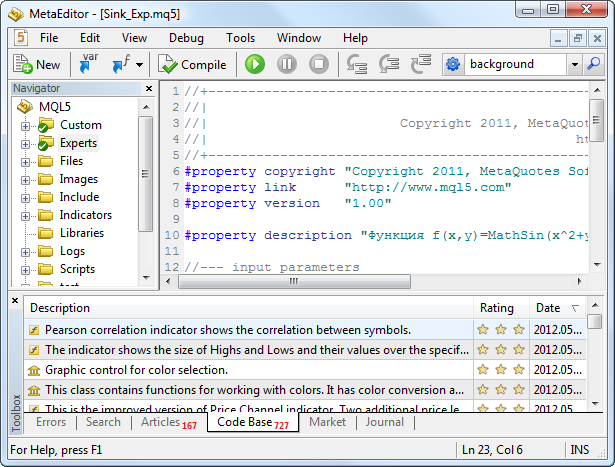Expand the Files folder
Screen dimensions: 615x467
25,162
